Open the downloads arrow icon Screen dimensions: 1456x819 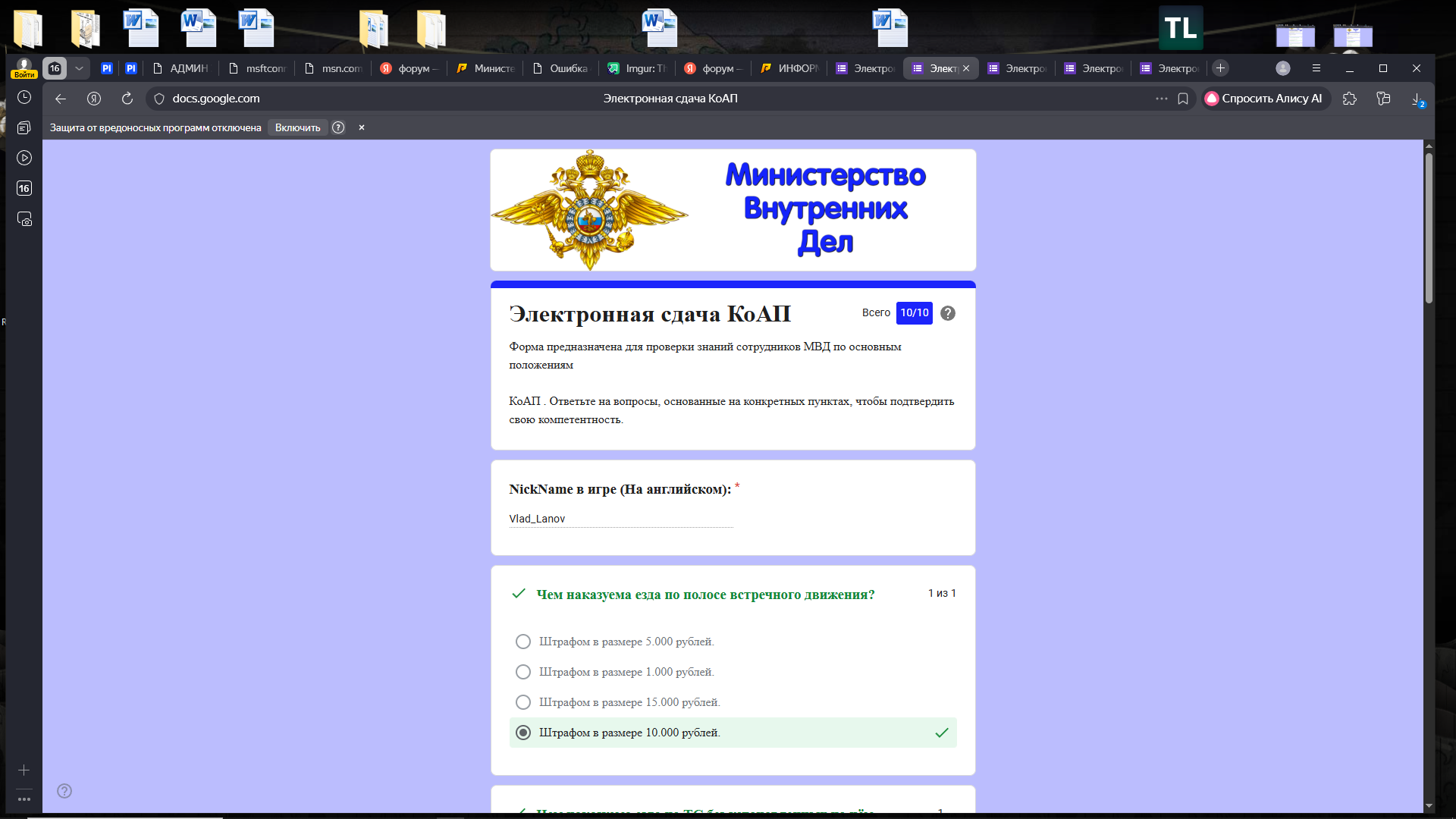(1417, 99)
